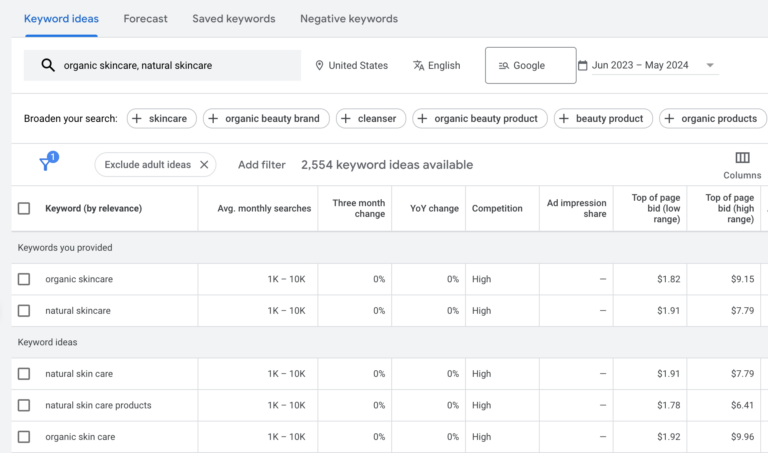768x453 pixels.
Task: Check the natural skin care products row
Action: tap(24, 405)
